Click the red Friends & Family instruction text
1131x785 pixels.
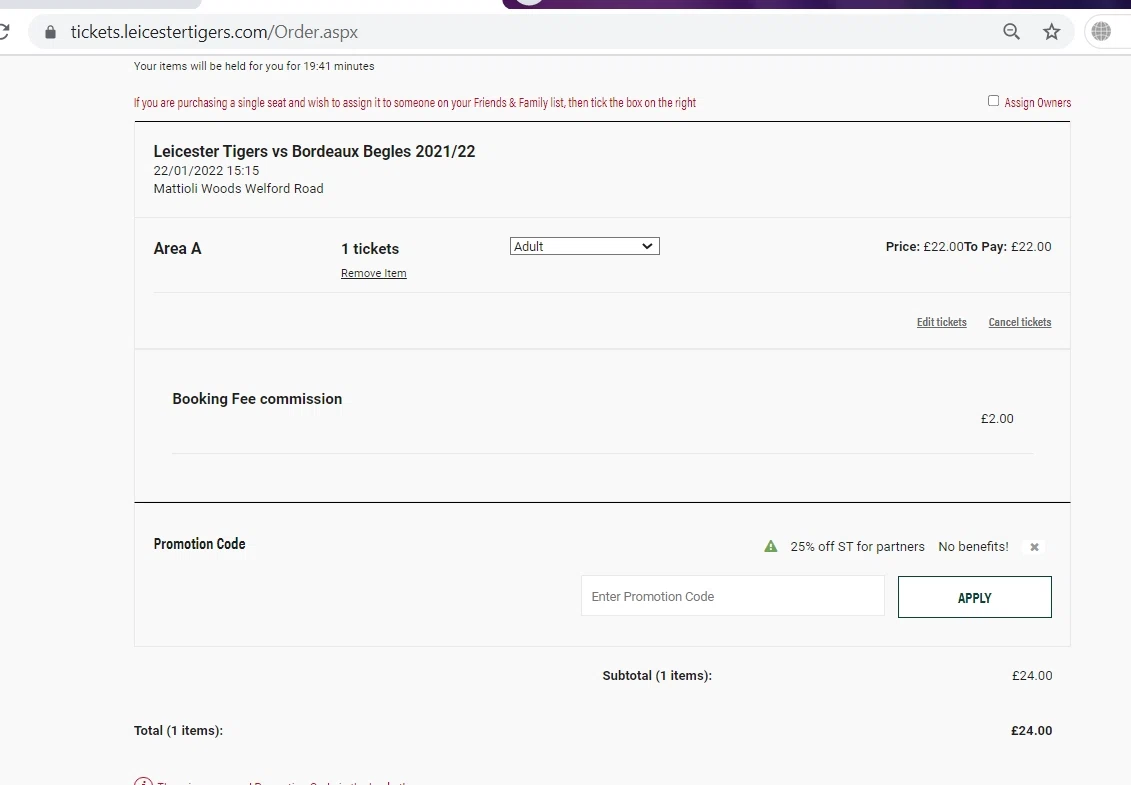coord(415,102)
